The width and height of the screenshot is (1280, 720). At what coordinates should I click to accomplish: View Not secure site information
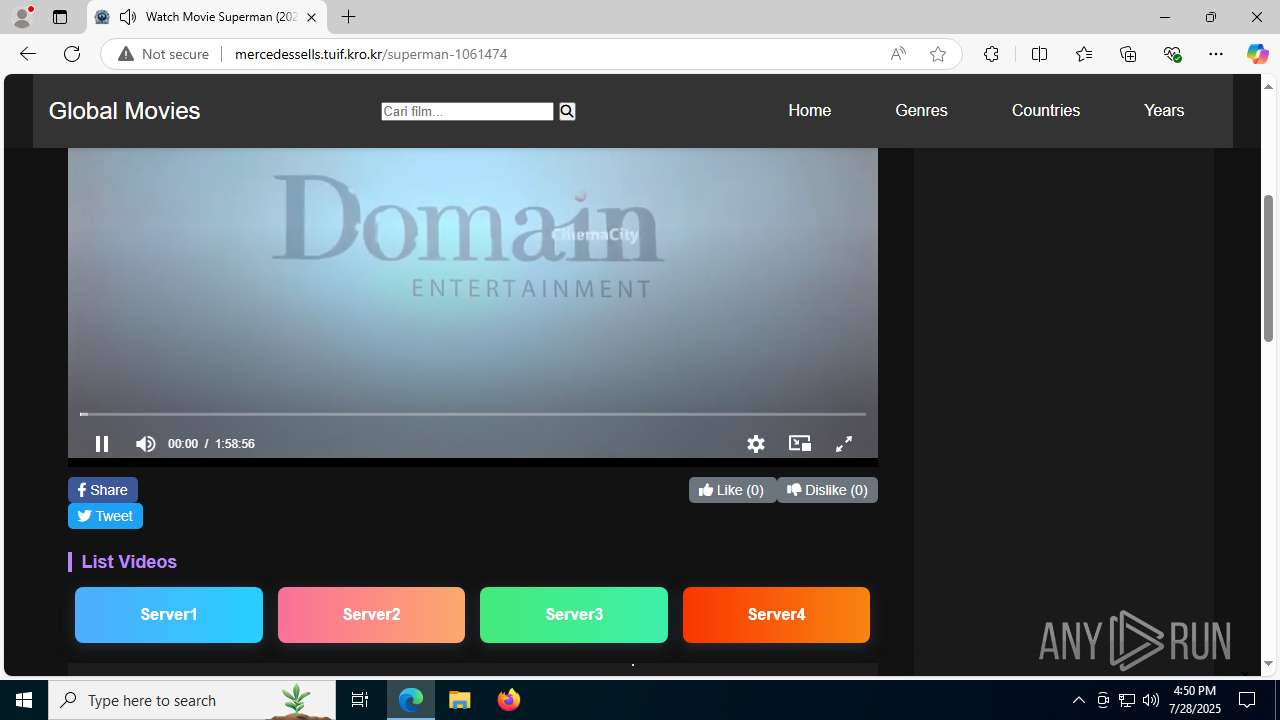tap(163, 54)
